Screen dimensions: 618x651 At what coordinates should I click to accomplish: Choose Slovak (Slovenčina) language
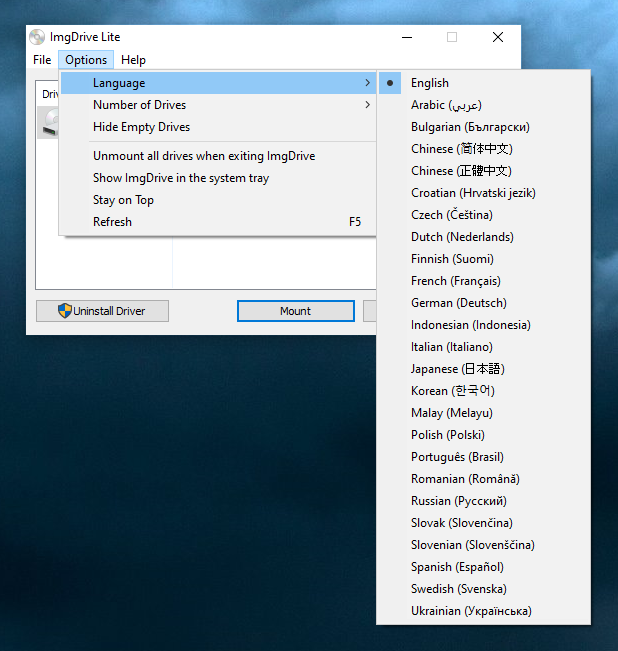tap(484, 523)
